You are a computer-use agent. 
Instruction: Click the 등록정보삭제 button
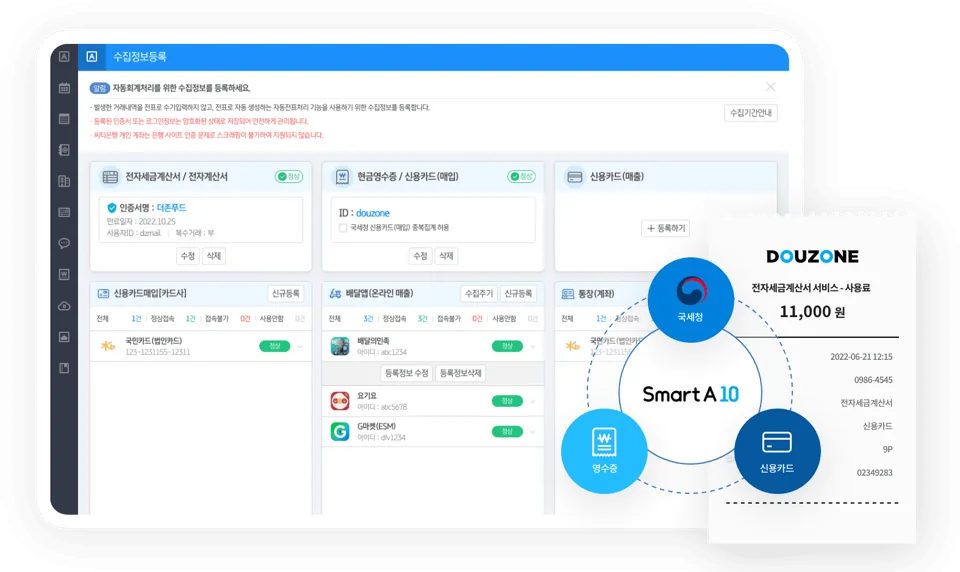[x=460, y=373]
